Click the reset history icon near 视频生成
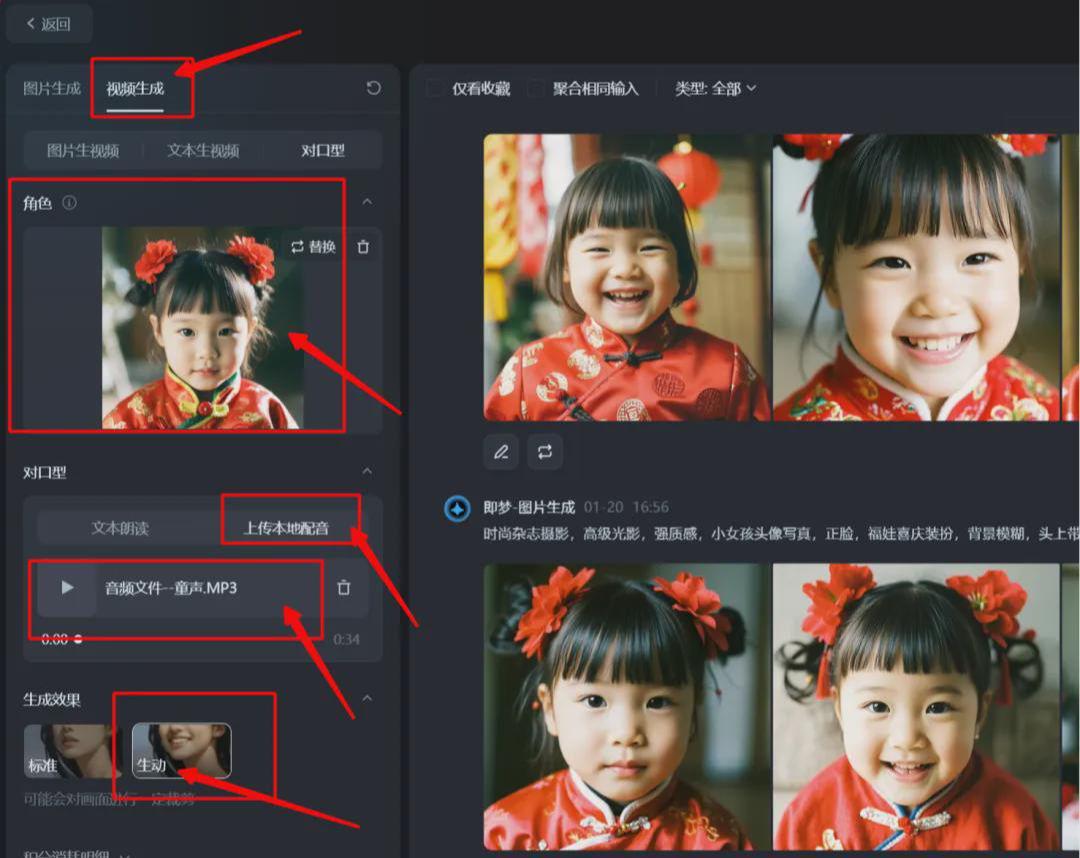Viewport: 1080px width, 858px height. (373, 88)
